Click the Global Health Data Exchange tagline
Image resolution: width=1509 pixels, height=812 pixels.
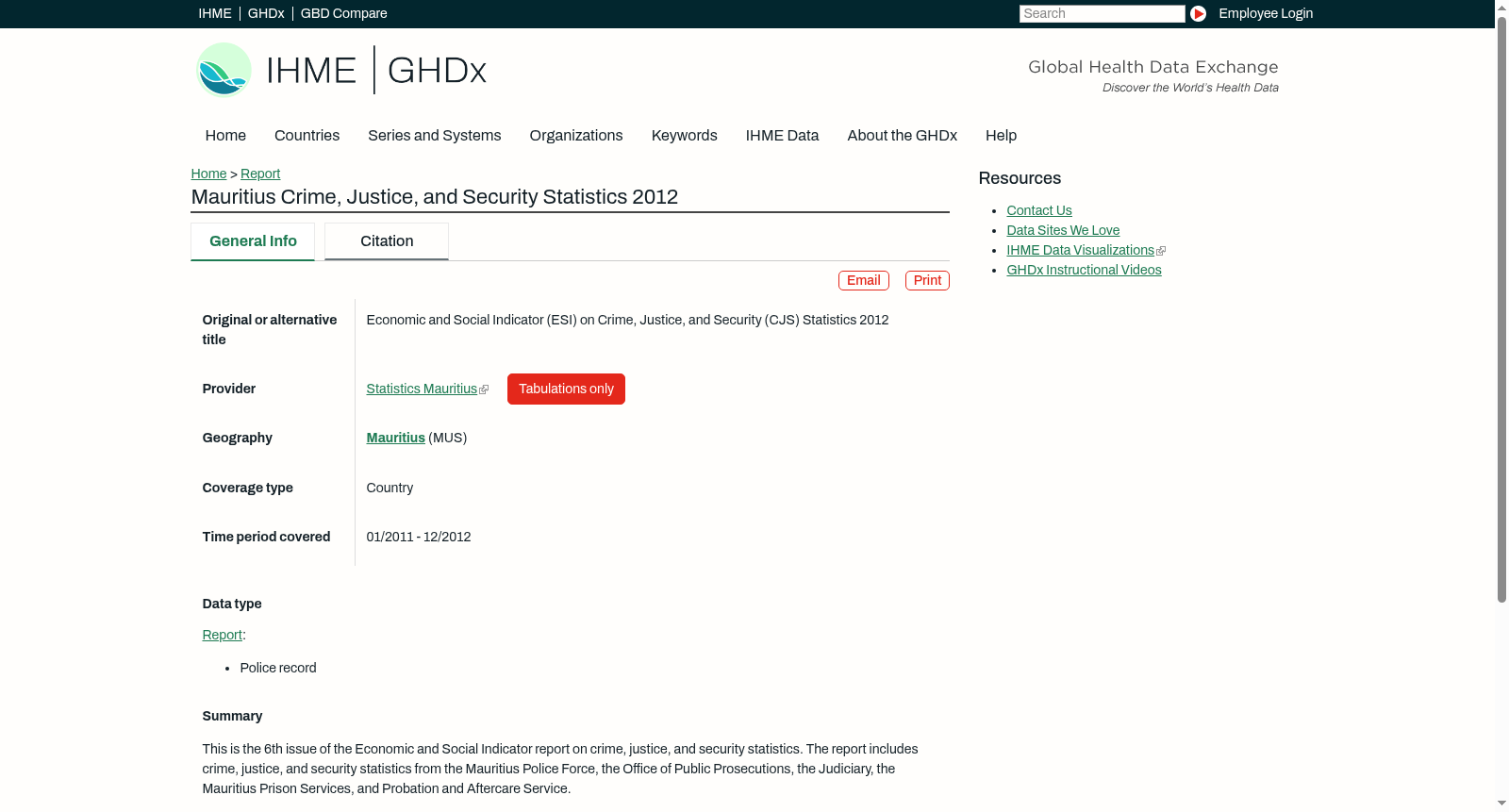pos(1152,67)
